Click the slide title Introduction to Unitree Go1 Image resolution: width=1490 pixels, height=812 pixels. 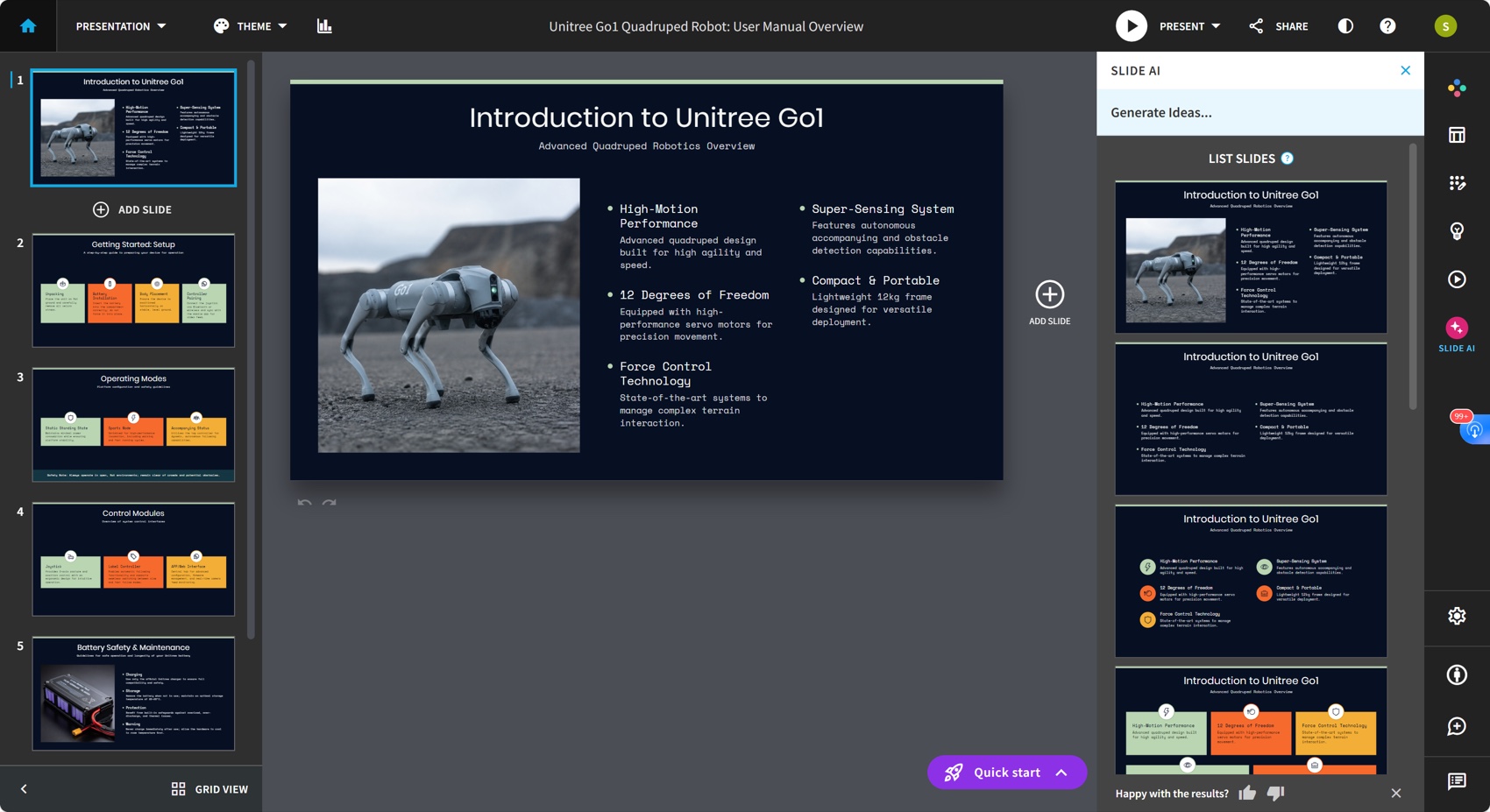(646, 117)
